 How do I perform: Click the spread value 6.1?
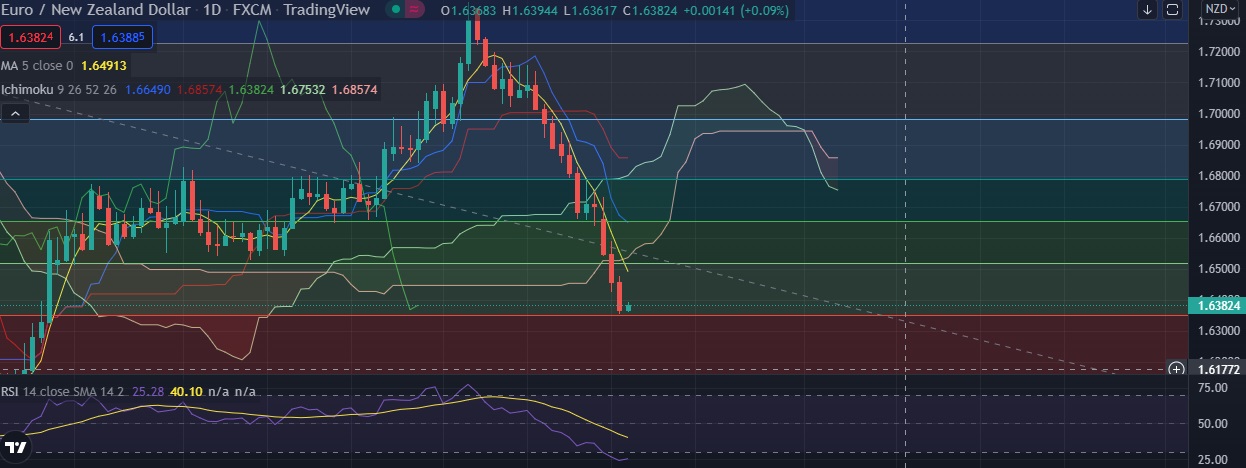pyautogui.click(x=76, y=37)
